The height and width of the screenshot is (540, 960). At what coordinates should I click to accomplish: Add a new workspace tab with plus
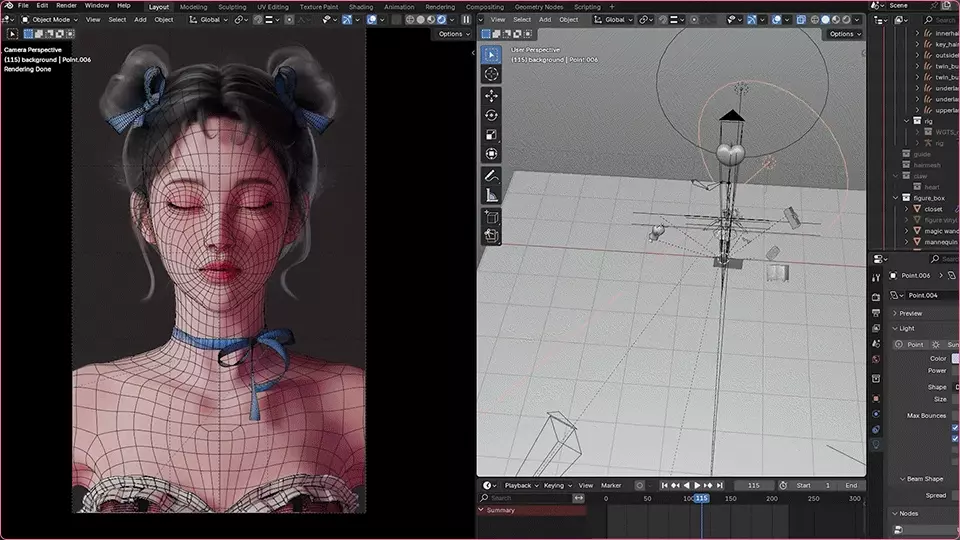tap(612, 7)
